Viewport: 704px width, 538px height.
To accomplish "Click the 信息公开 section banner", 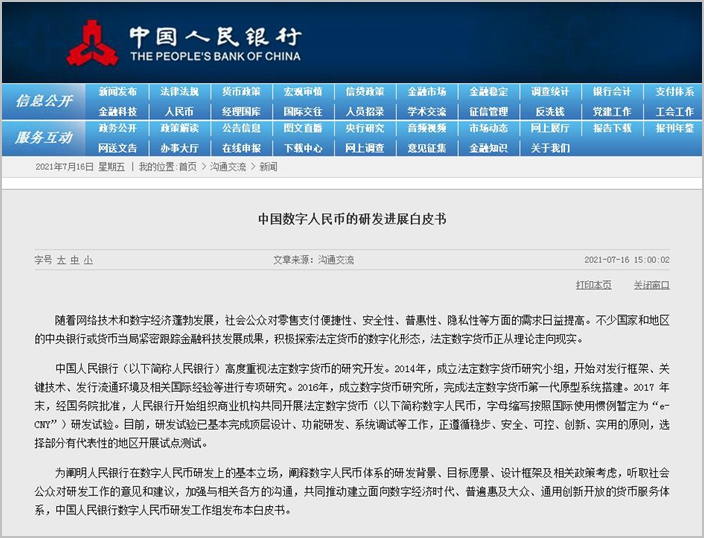I will 44,101.
